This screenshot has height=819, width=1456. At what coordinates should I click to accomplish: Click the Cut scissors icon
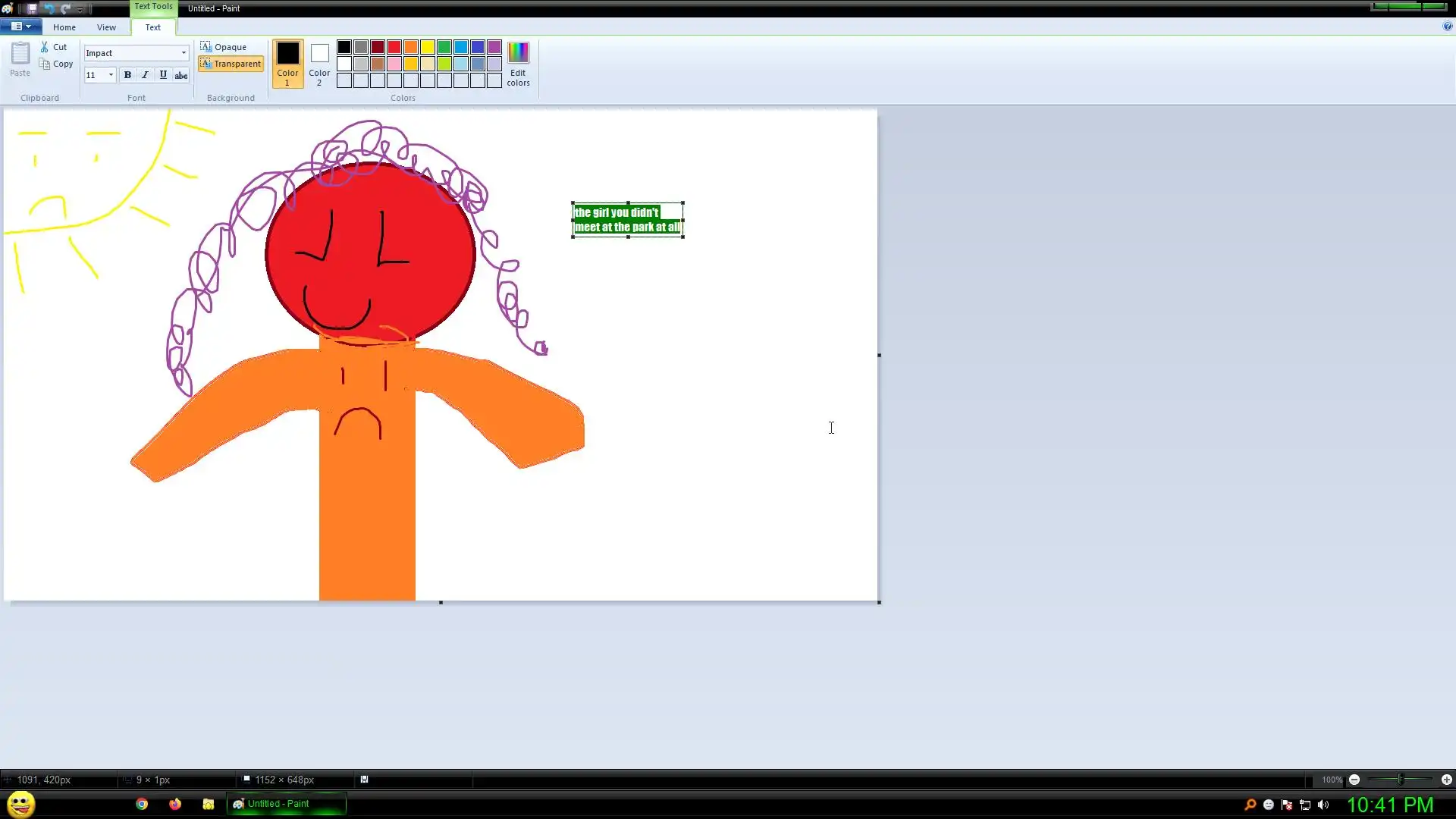[x=45, y=47]
